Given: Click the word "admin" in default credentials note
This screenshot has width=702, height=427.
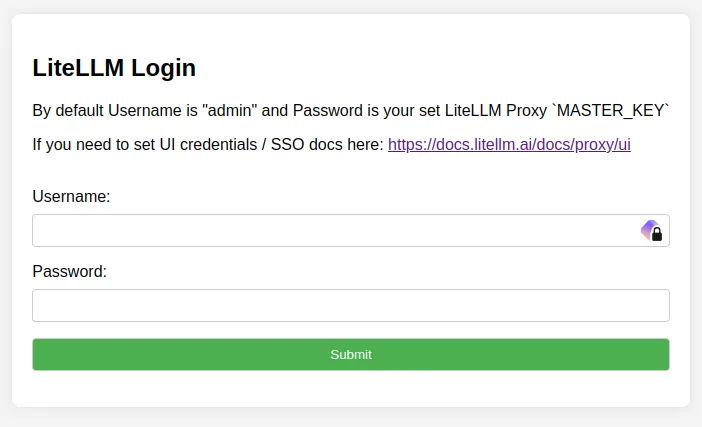Looking at the screenshot, I should 230,110.
